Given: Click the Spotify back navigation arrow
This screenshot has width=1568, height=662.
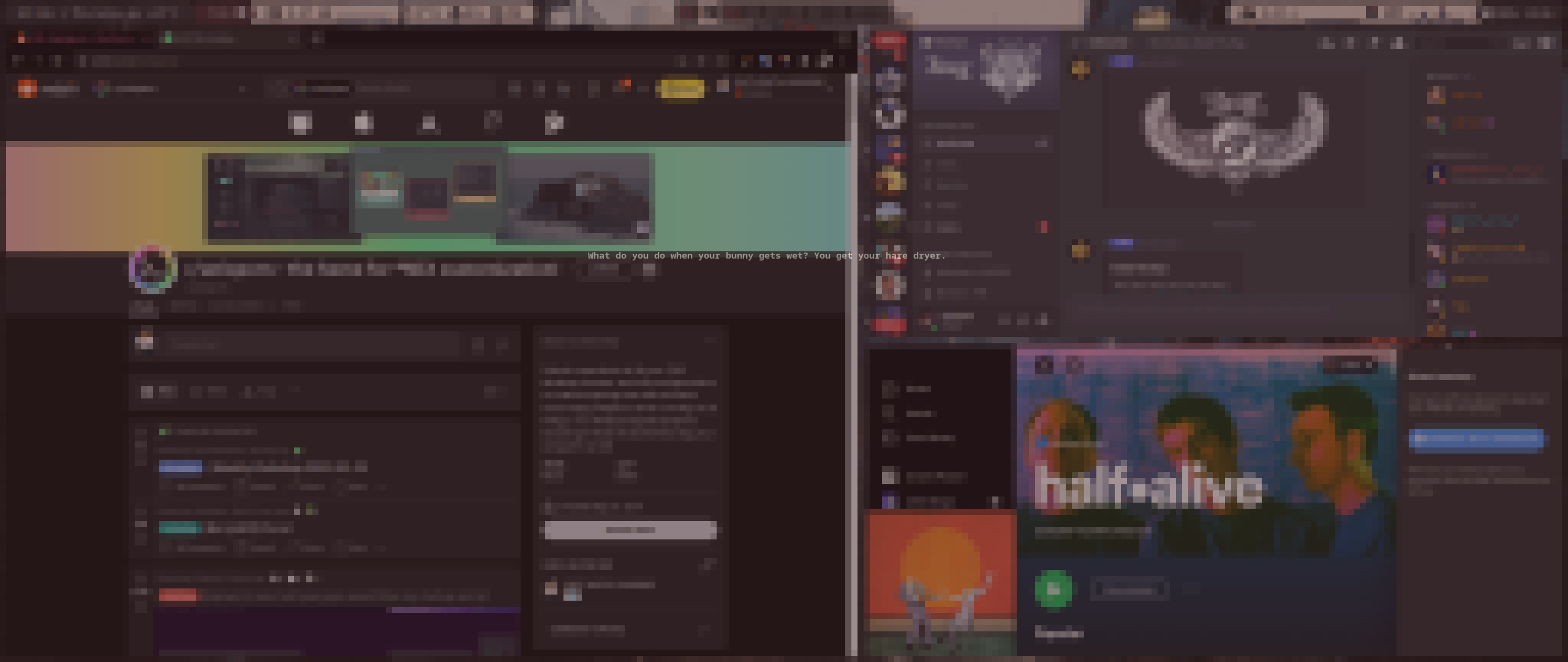Looking at the screenshot, I should click(1044, 365).
